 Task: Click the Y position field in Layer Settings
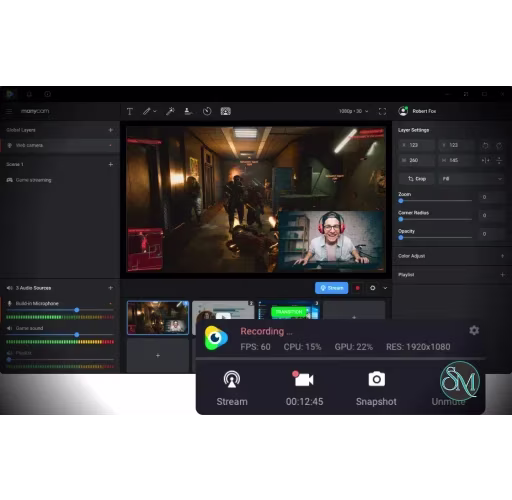457,145
